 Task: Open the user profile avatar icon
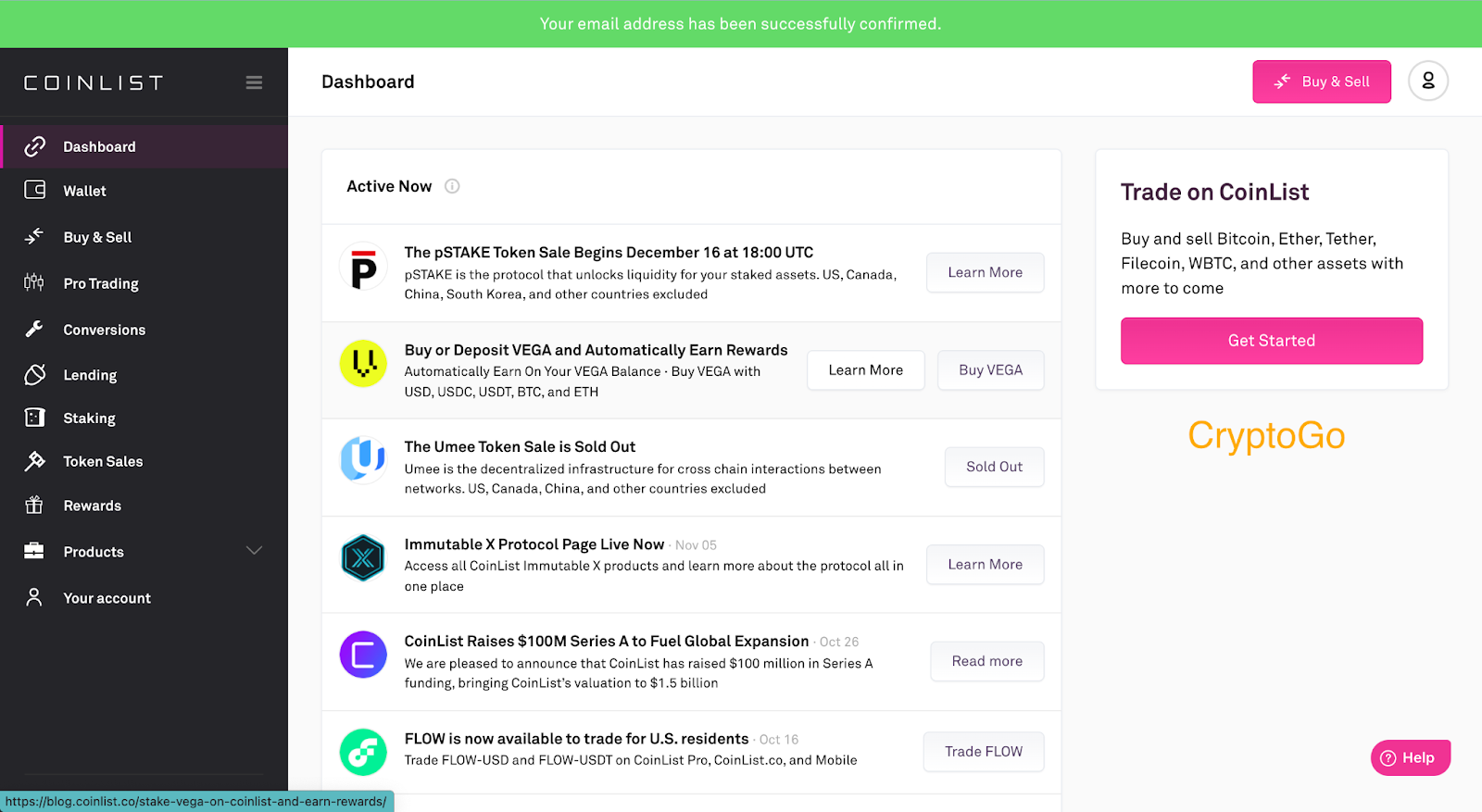coord(1428,81)
